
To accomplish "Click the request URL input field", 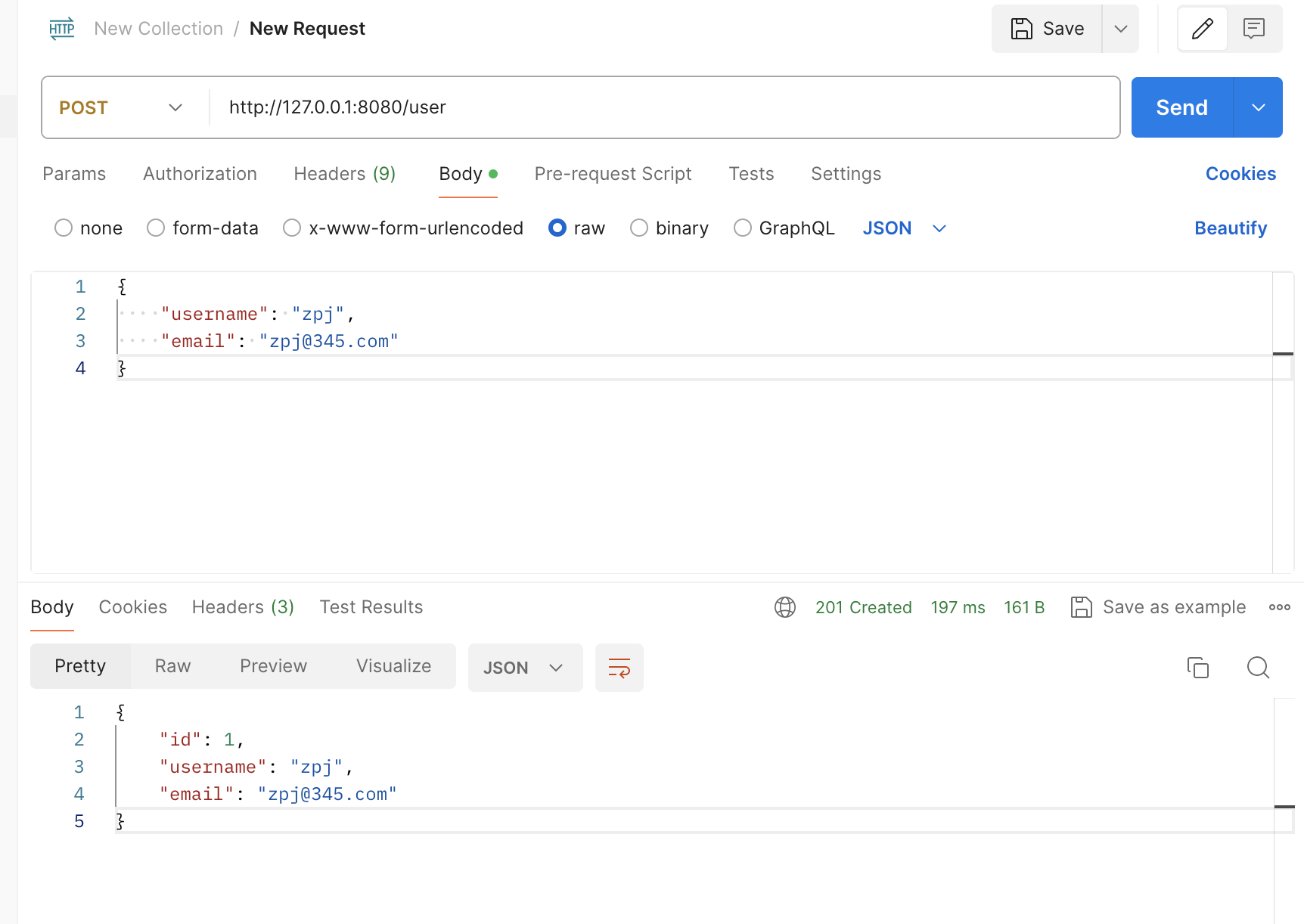I will (666, 107).
